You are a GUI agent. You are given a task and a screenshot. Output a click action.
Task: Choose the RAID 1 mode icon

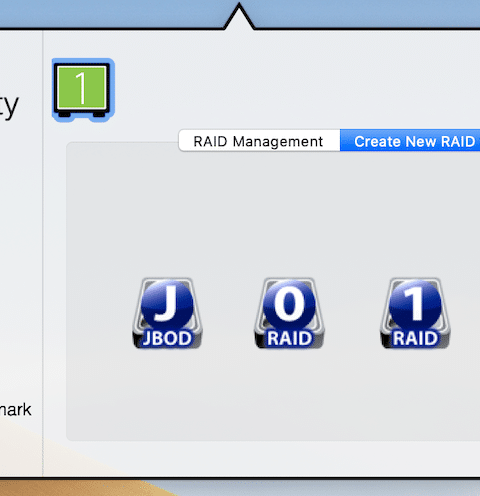pos(415,313)
